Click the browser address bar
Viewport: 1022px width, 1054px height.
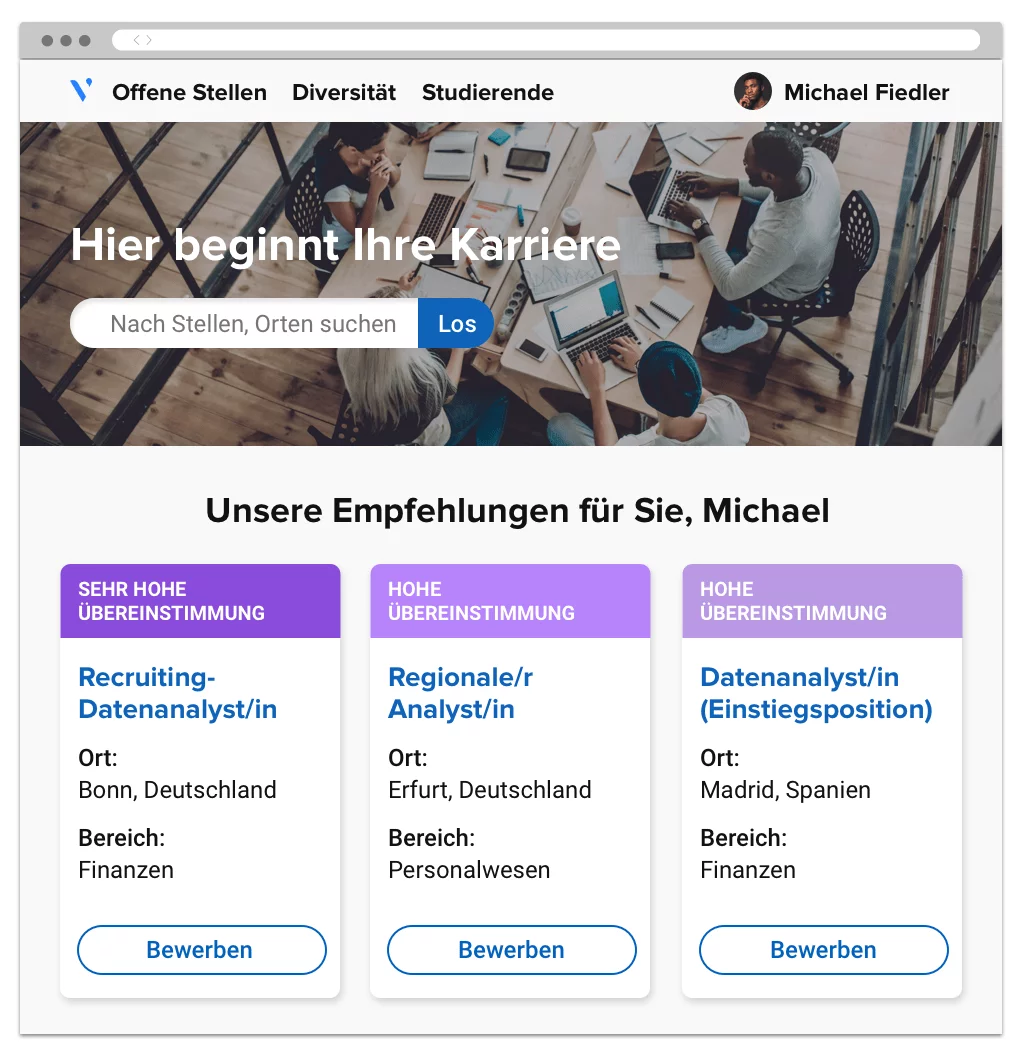tap(546, 40)
